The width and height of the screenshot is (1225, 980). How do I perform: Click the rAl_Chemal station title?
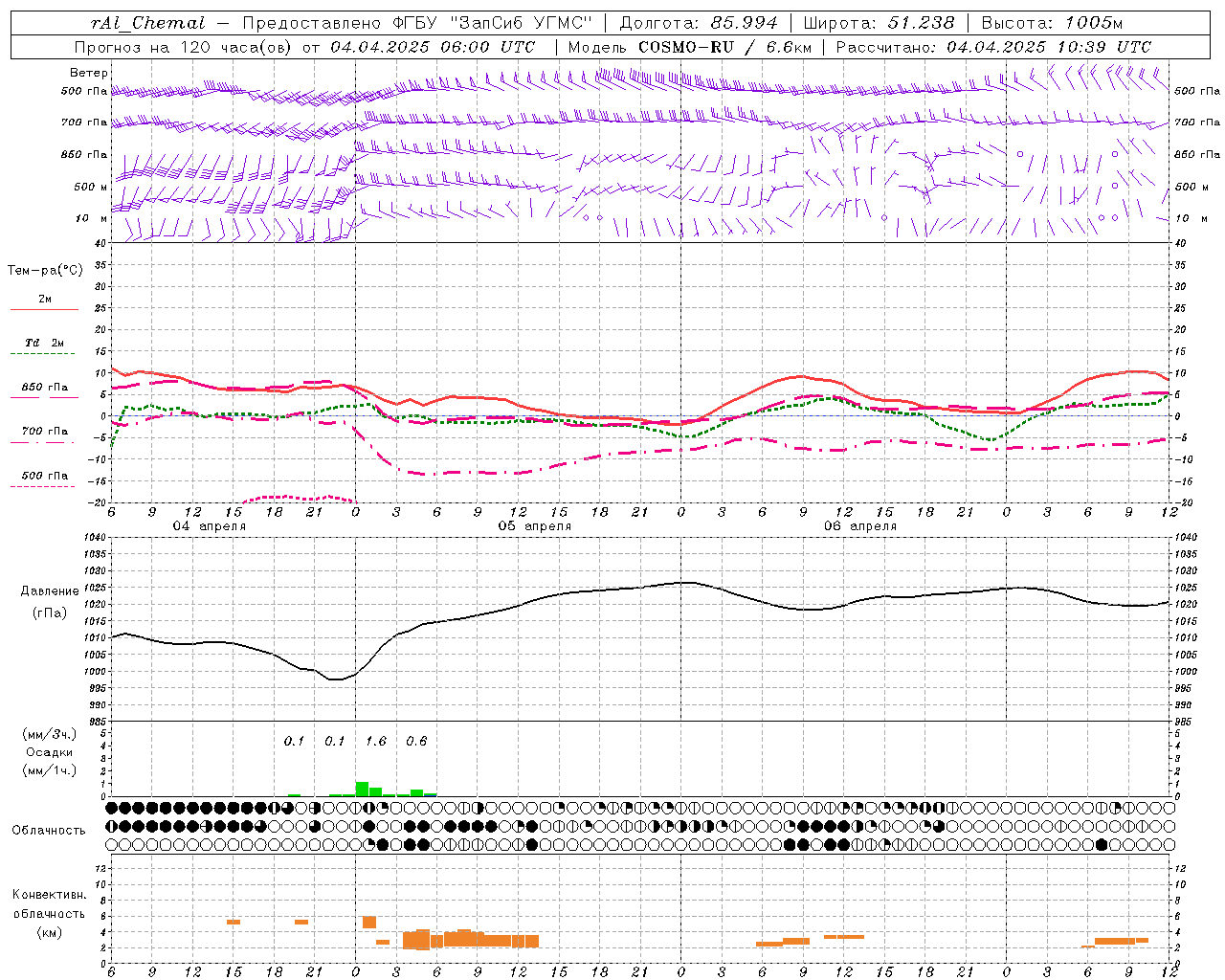click(148, 23)
